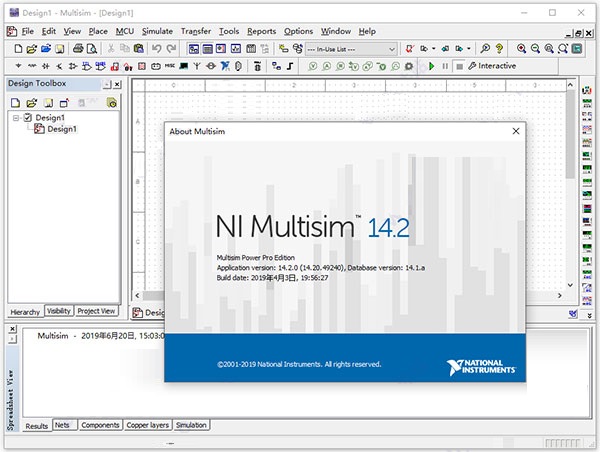Image resolution: width=600 pixels, height=452 pixels.
Task: Select the Copper layers tab
Action: 148,425
